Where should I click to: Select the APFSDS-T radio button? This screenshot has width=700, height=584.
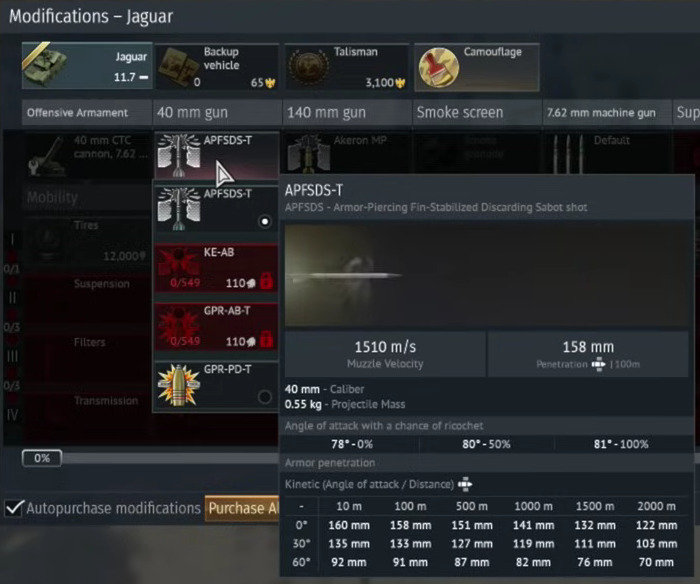pos(264,221)
